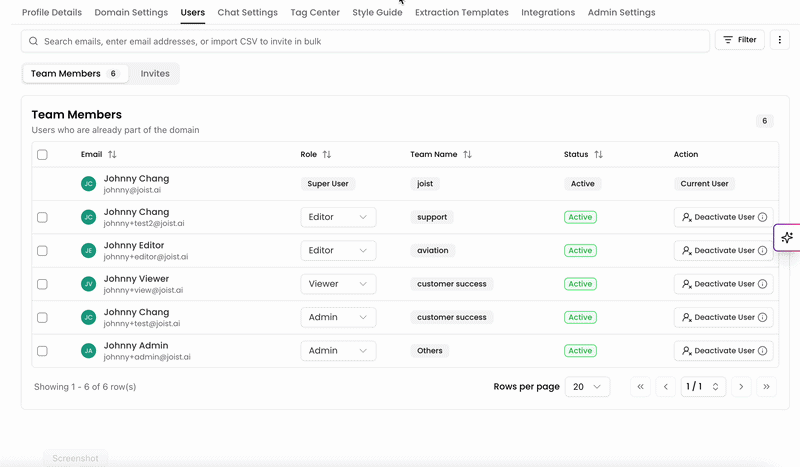Click the search magnifier icon
The height and width of the screenshot is (467, 800).
point(33,41)
